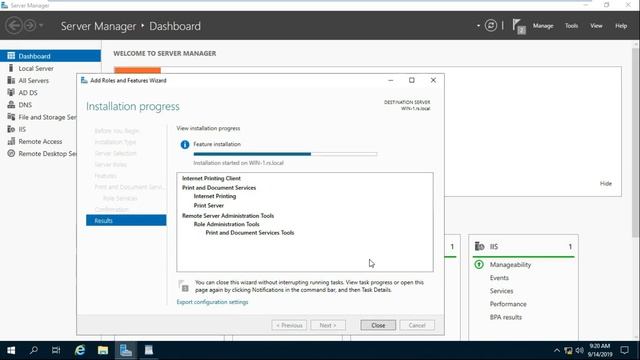Select Print and Document Services Tools entry
The image size is (640, 360).
250,233
